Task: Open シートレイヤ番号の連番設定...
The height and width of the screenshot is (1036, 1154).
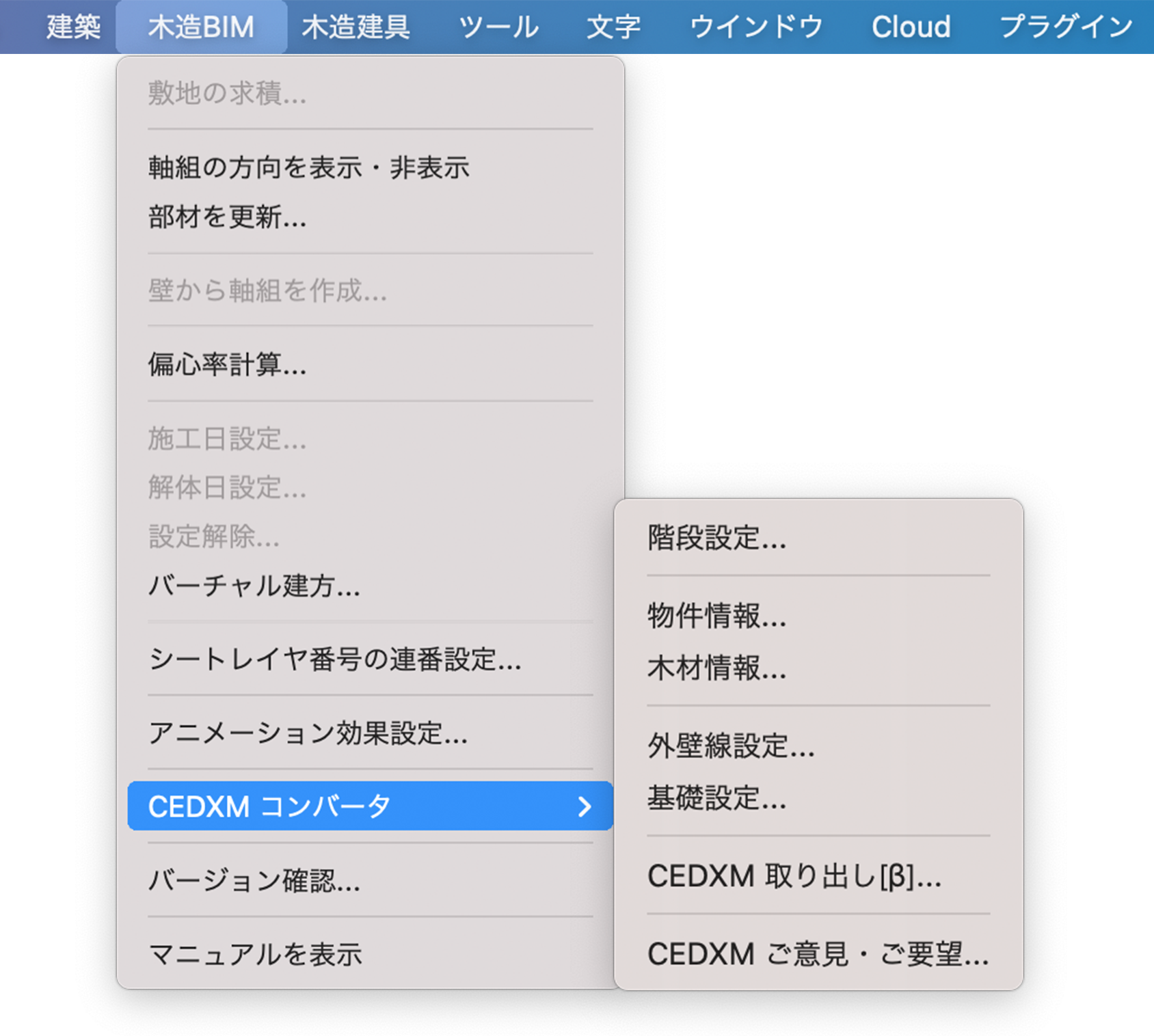Action: pyautogui.click(x=370, y=659)
